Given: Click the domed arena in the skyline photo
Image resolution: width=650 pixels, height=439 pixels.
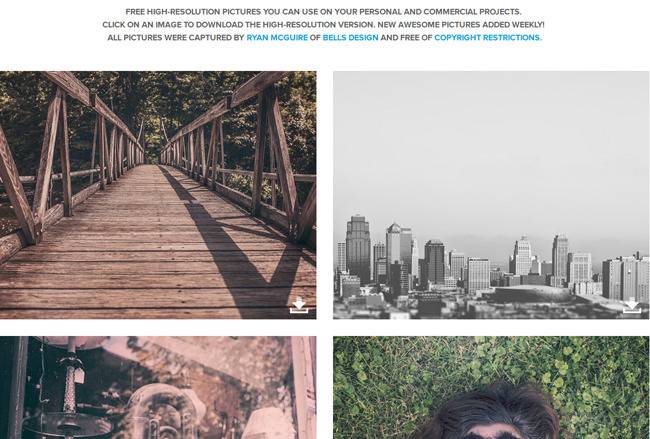Looking at the screenshot, I should point(533,294).
